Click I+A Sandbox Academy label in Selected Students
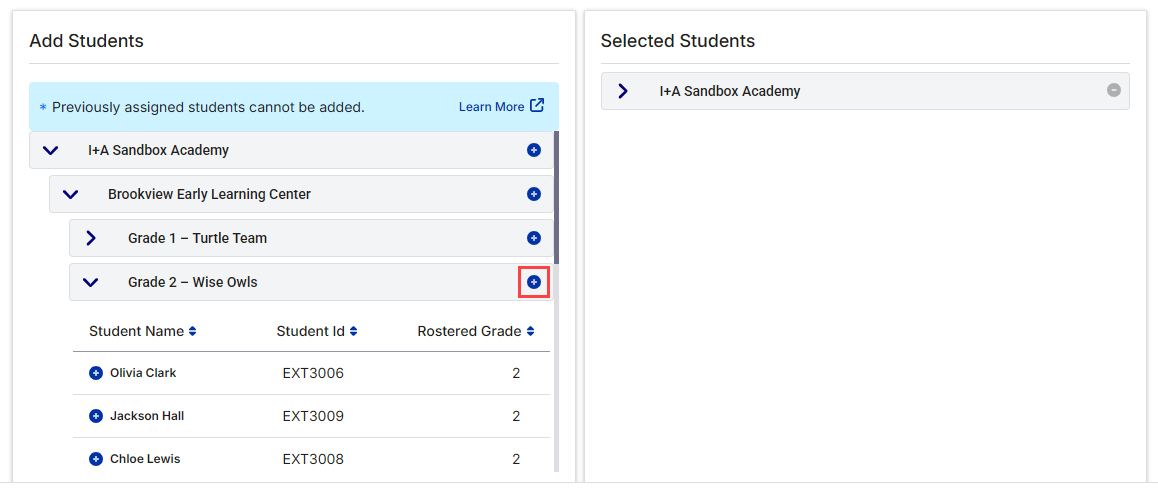This screenshot has width=1158, height=490. (730, 91)
